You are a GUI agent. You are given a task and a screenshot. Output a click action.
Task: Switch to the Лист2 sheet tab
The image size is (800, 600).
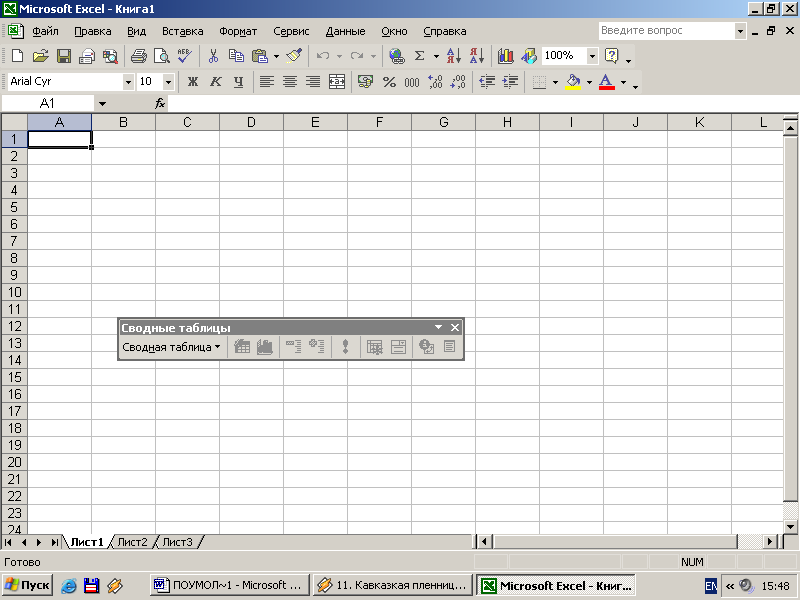click(132, 542)
